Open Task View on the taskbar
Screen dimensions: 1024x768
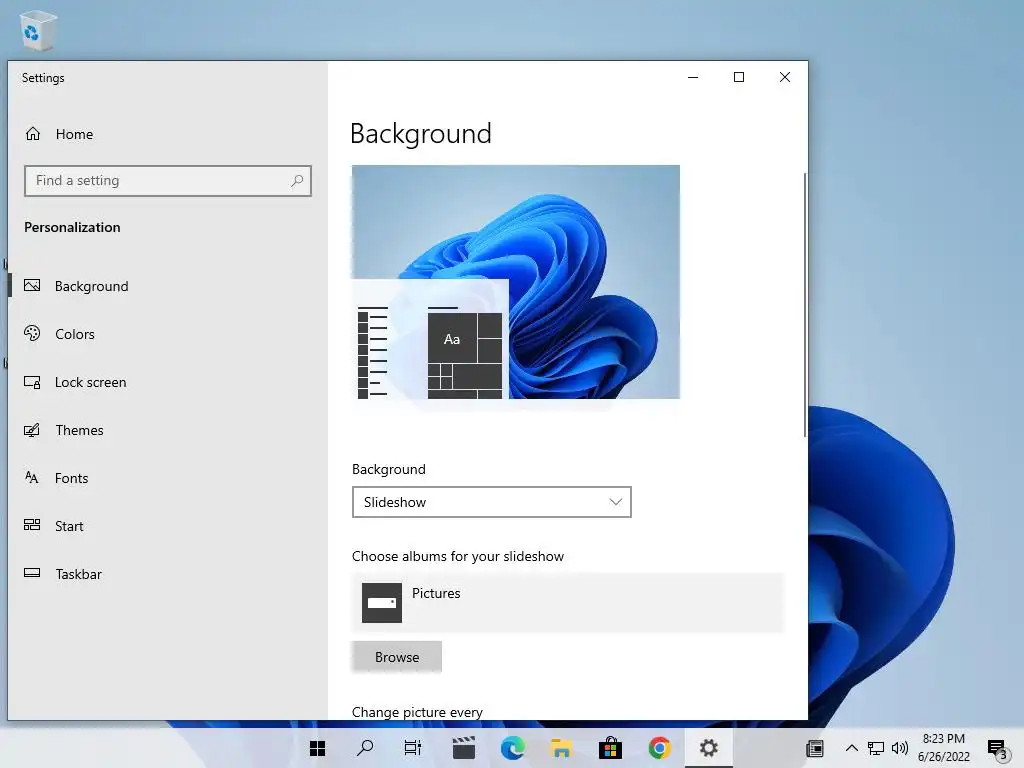coord(413,748)
